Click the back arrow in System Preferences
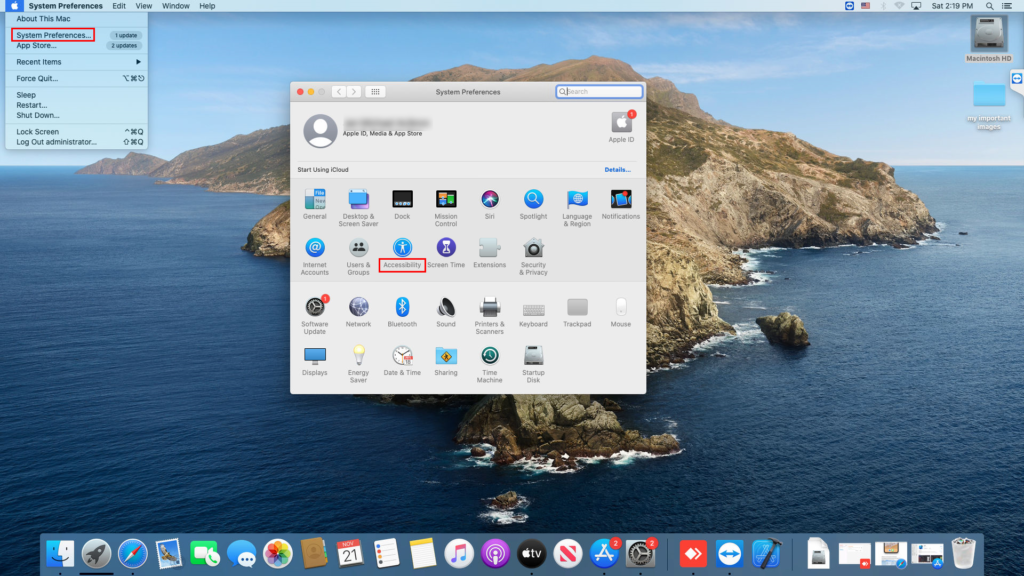The image size is (1024, 576). point(340,91)
